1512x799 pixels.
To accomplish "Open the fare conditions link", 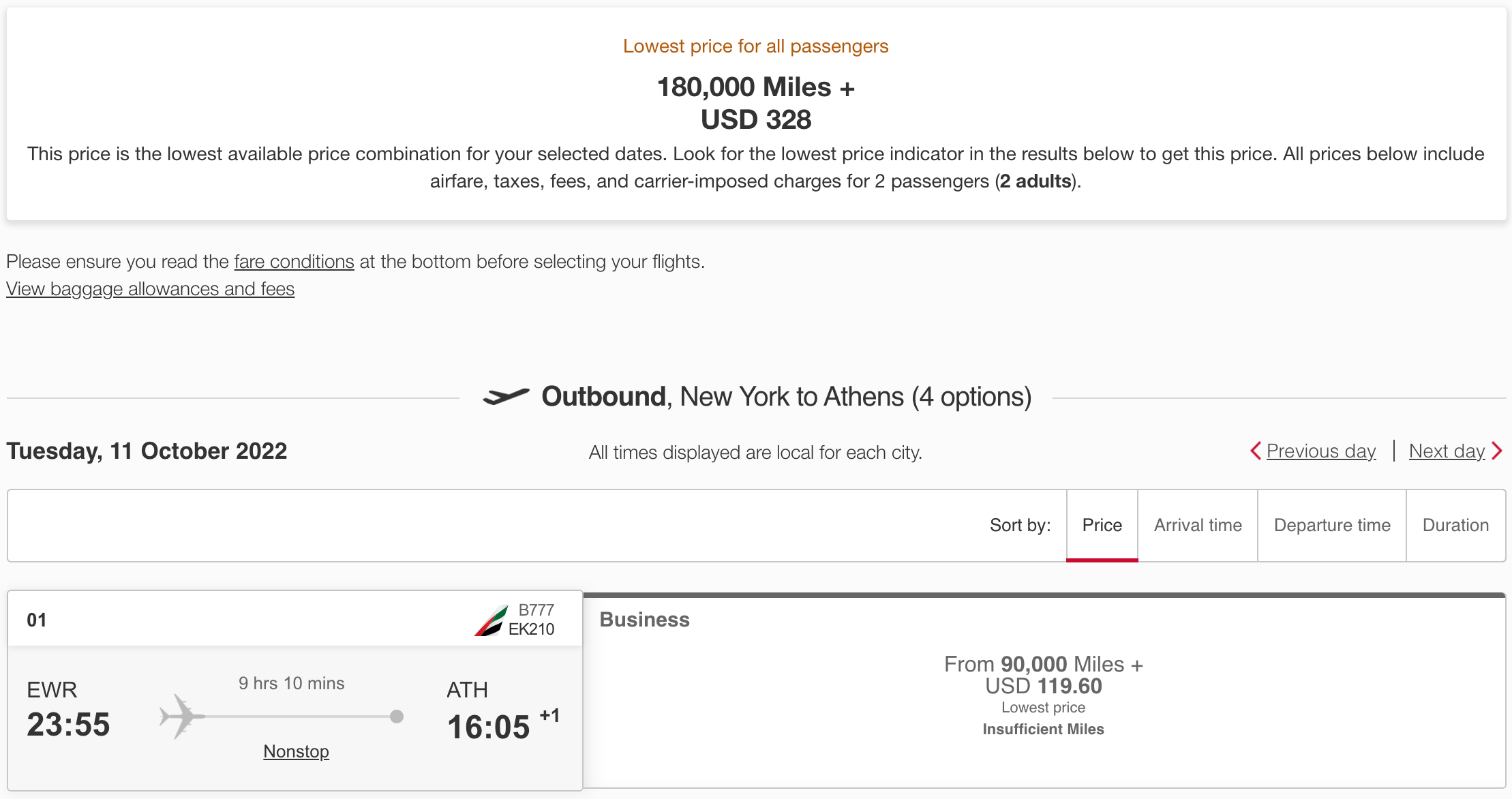I will (x=294, y=261).
